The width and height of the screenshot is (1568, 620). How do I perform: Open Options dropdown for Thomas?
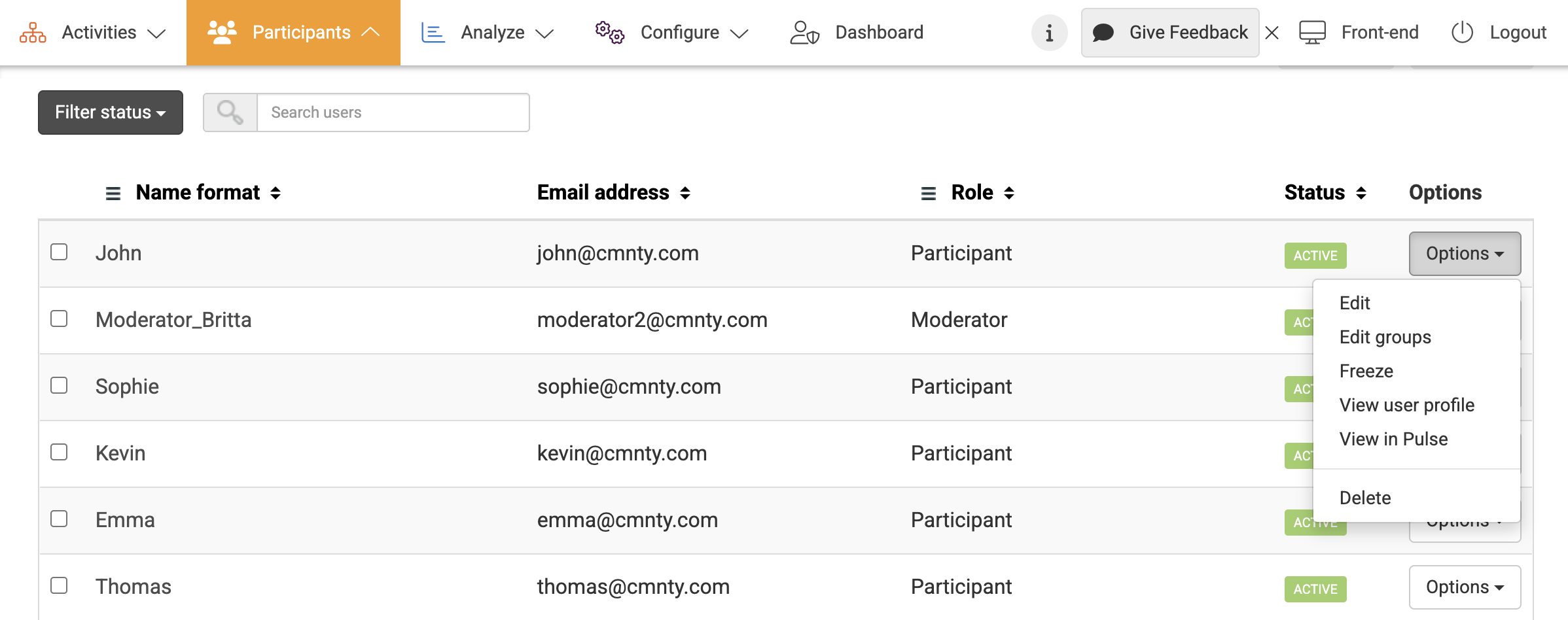[1464, 587]
